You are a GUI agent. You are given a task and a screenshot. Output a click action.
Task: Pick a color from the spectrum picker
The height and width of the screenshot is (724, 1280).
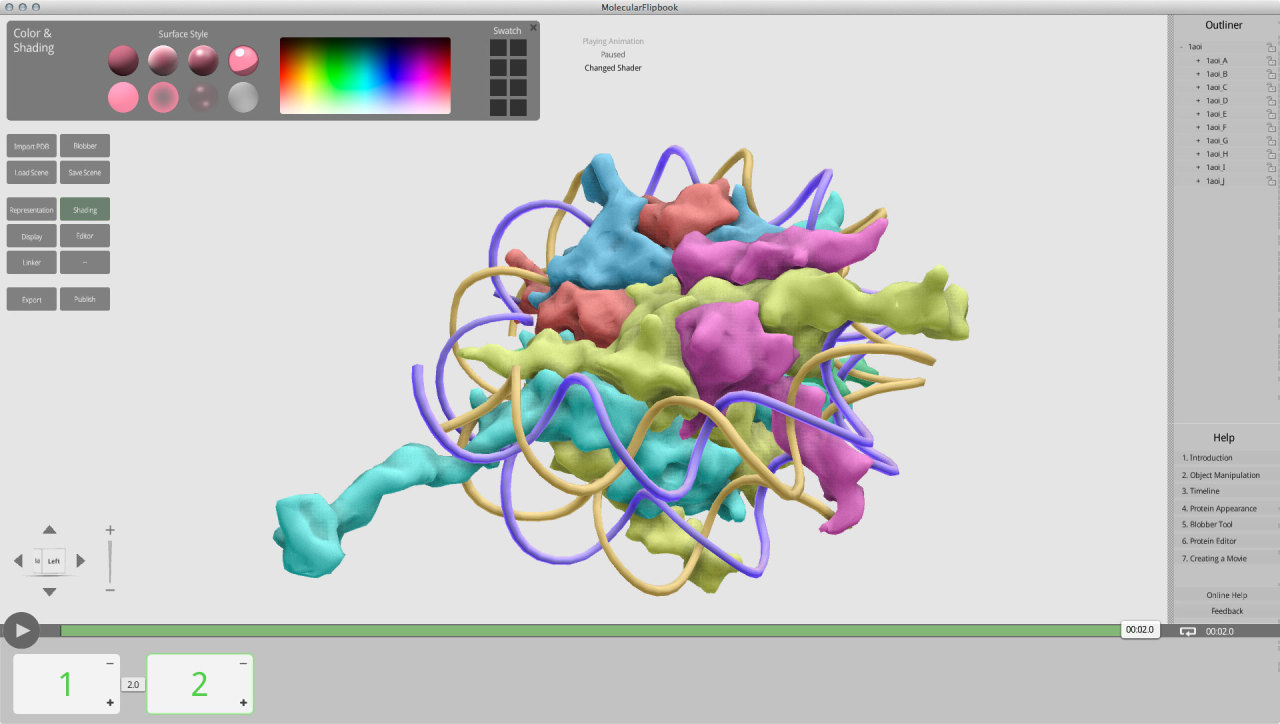pyautogui.click(x=365, y=76)
